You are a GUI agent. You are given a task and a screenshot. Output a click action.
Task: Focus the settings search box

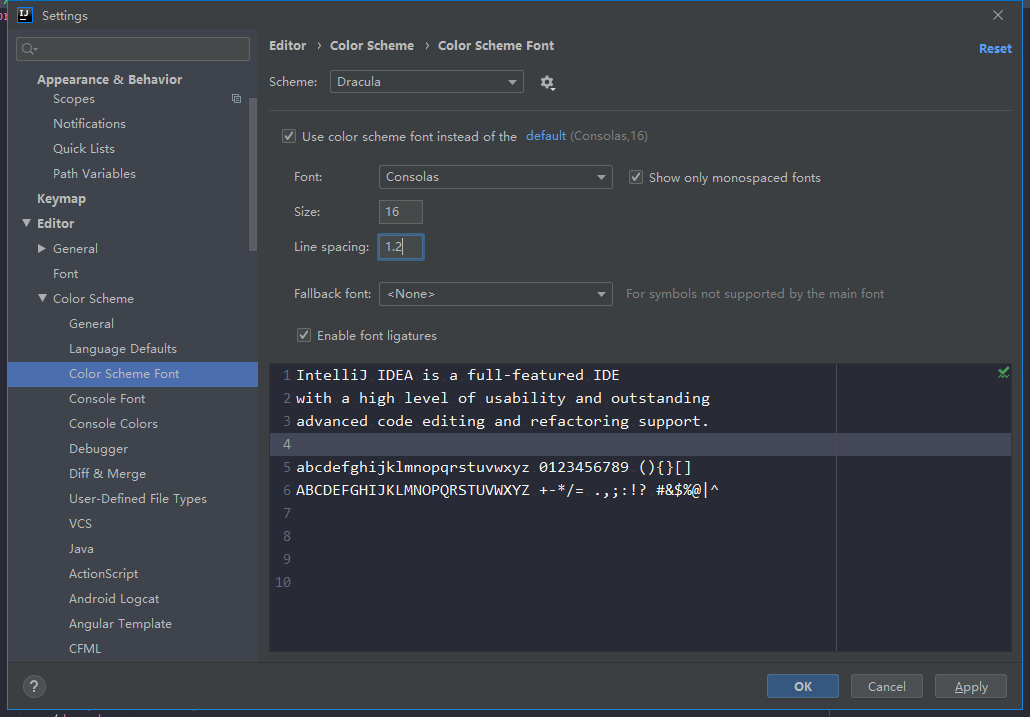133,49
